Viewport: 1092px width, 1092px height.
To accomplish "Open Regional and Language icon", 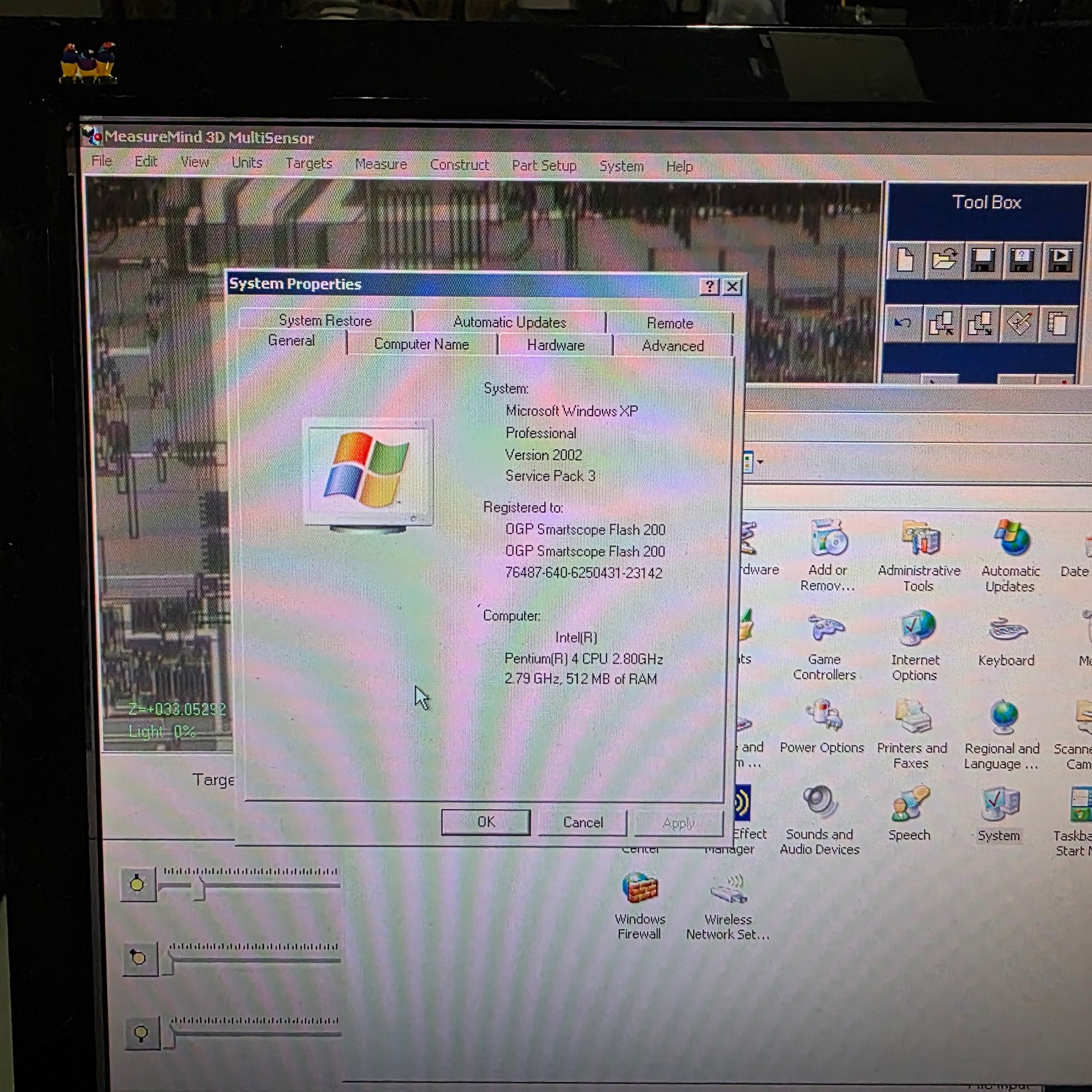I will click(x=1002, y=735).
